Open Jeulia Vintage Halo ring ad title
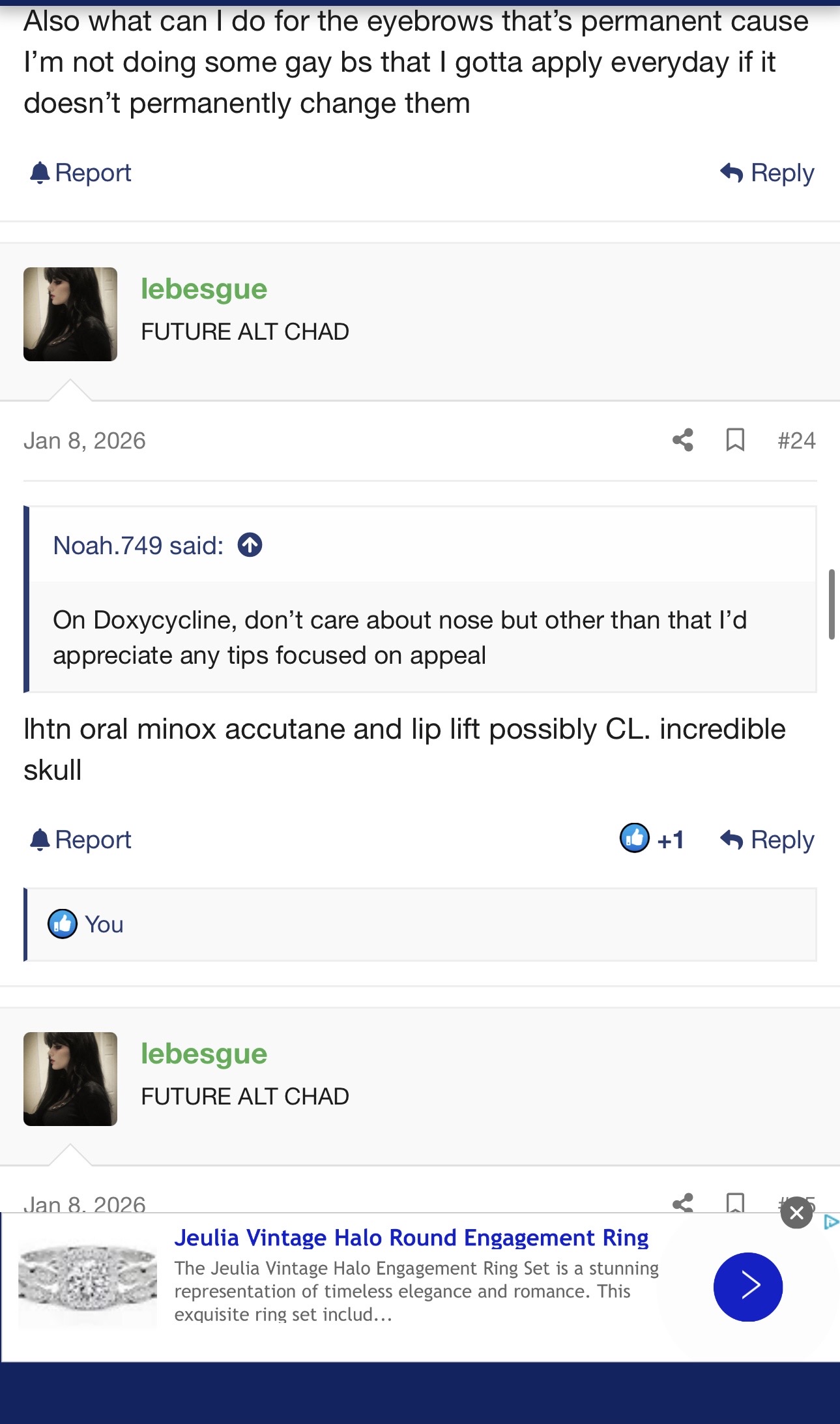Image resolution: width=840 pixels, height=1424 pixels. pos(411,1238)
